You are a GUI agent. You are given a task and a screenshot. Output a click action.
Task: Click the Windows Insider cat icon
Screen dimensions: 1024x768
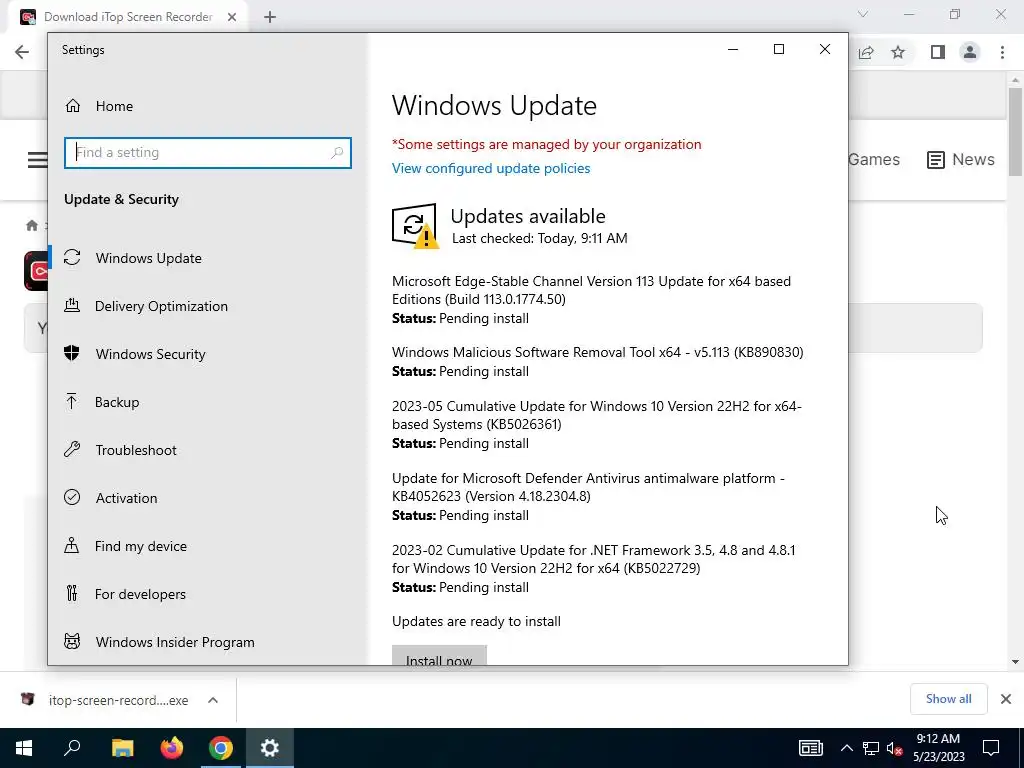(72, 641)
